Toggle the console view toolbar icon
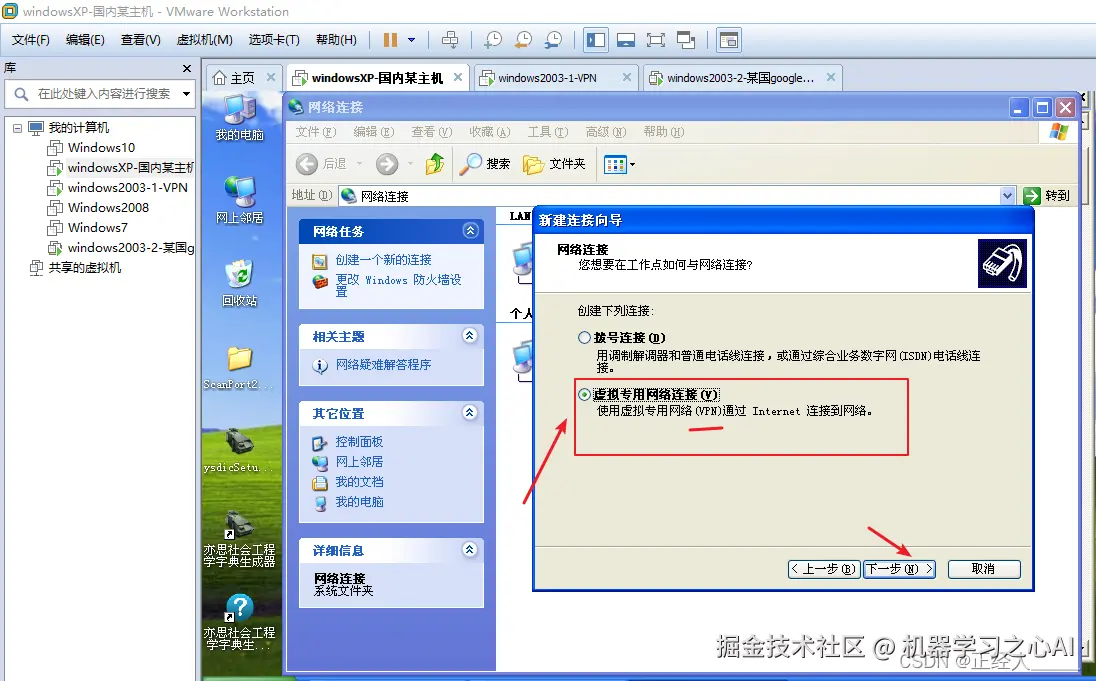The width and height of the screenshot is (1096, 681). (x=626, y=40)
